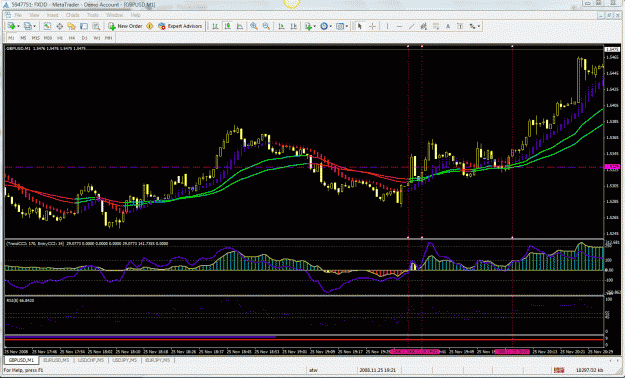Switch to Candlesticks chart display
Image resolution: width=625 pixels, height=378 pixels.
point(228,26)
